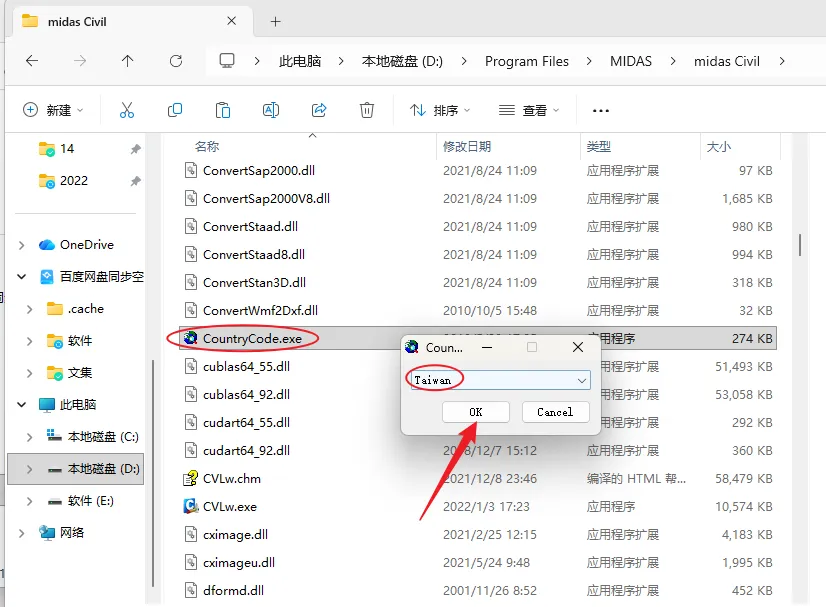Expand the 网络 network node

[22, 533]
